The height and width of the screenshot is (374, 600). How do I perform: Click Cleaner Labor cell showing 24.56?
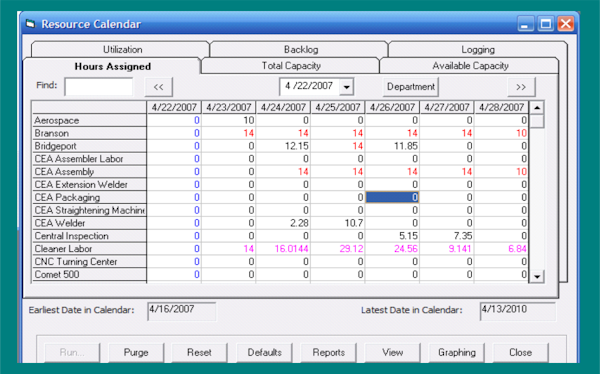coord(392,248)
